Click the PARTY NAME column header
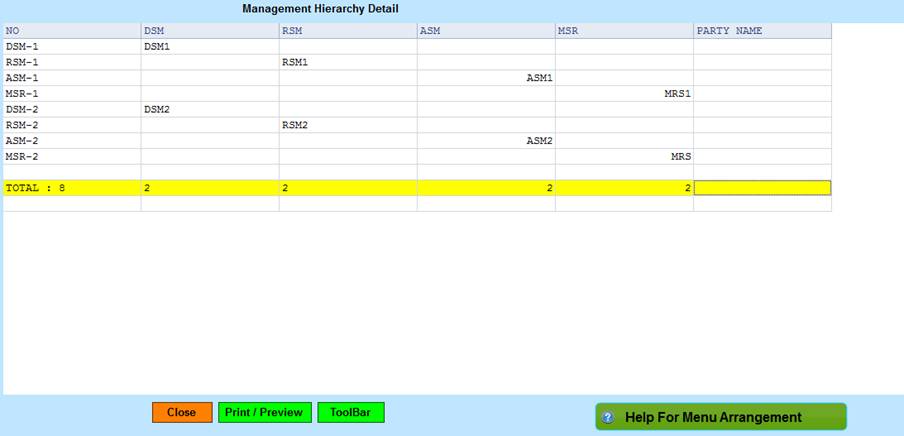Screen dimensions: 904x436 (762, 31)
